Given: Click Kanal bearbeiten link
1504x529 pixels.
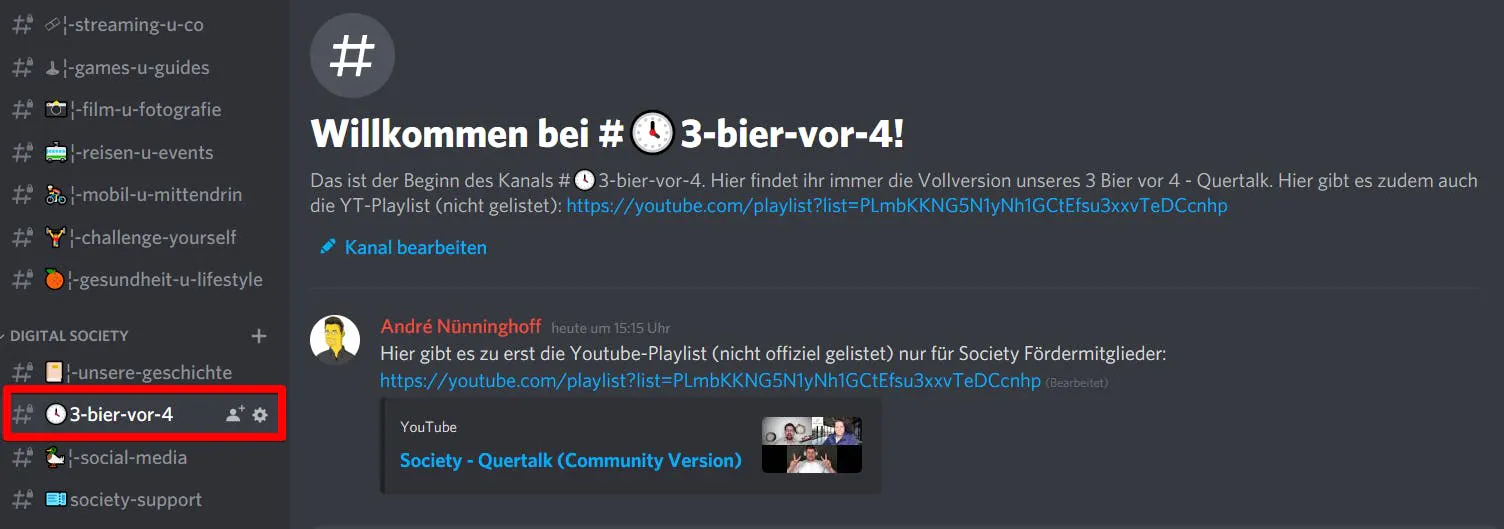Looking at the screenshot, I should pyautogui.click(x=415, y=247).
